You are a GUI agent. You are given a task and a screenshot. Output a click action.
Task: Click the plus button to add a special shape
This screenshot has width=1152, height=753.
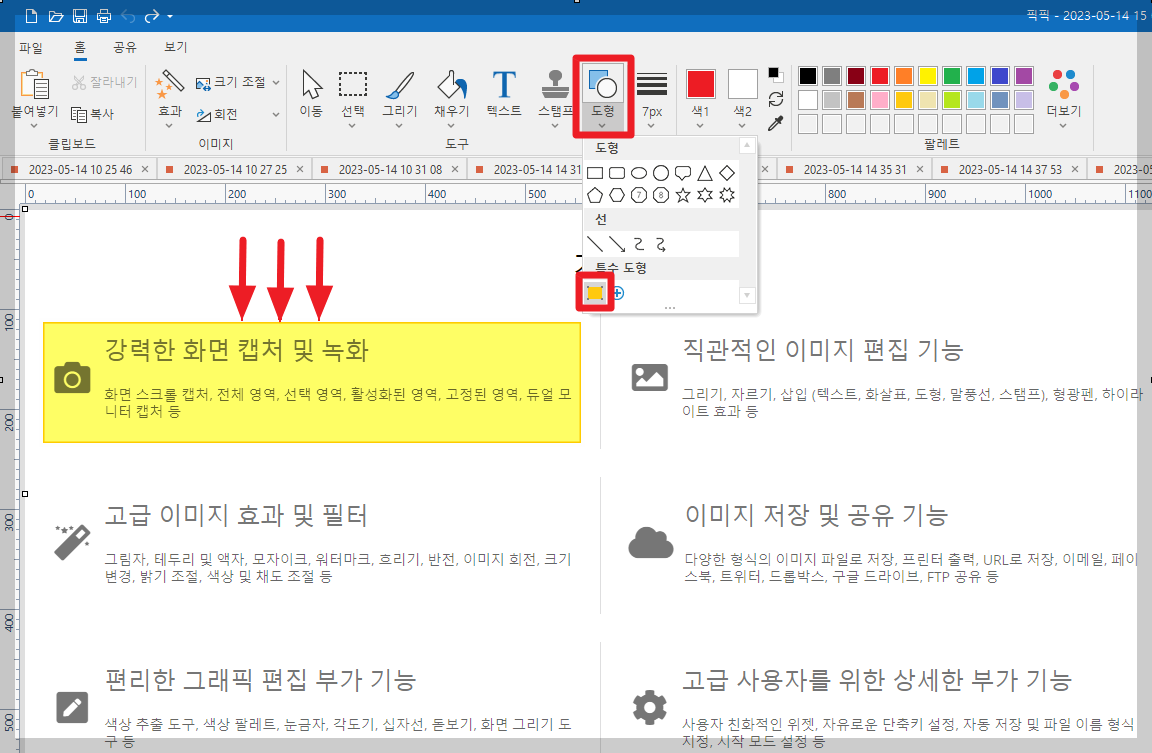tap(617, 292)
